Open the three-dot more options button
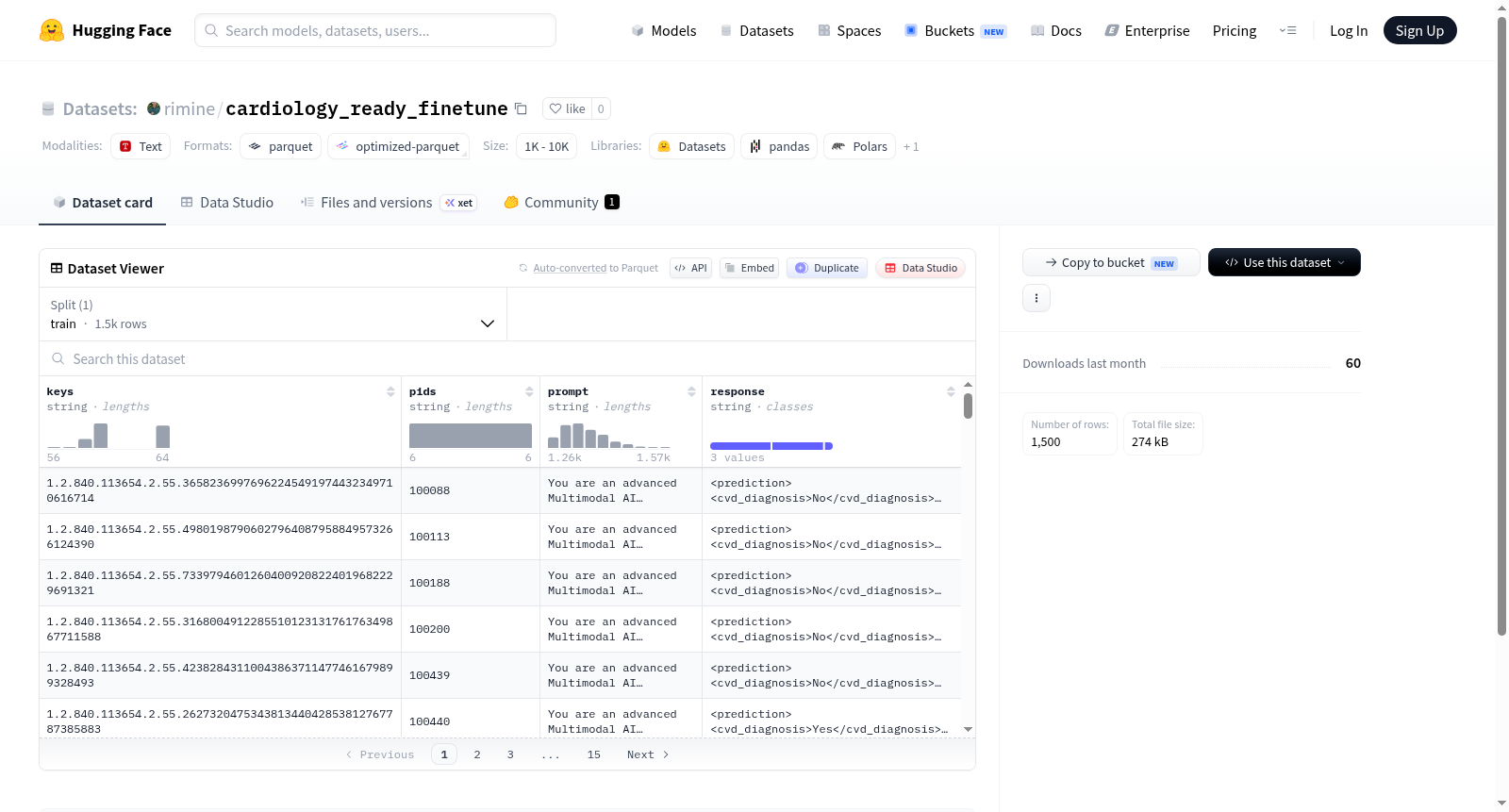This screenshot has height=812, width=1509. [x=1036, y=298]
